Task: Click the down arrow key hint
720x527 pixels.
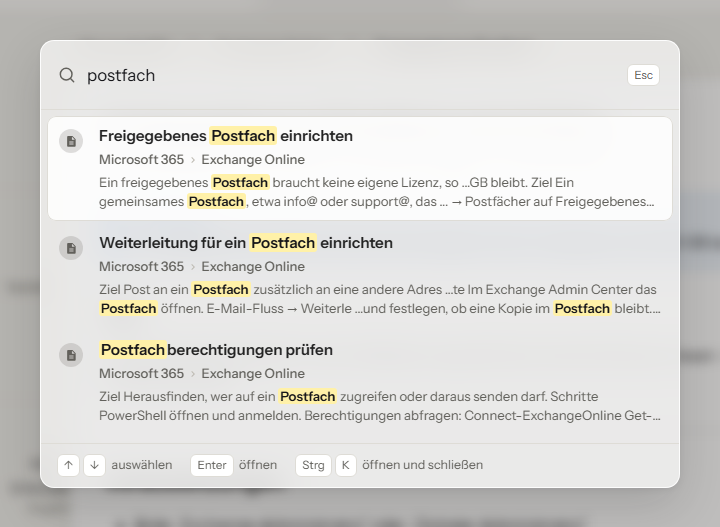Action: point(95,465)
